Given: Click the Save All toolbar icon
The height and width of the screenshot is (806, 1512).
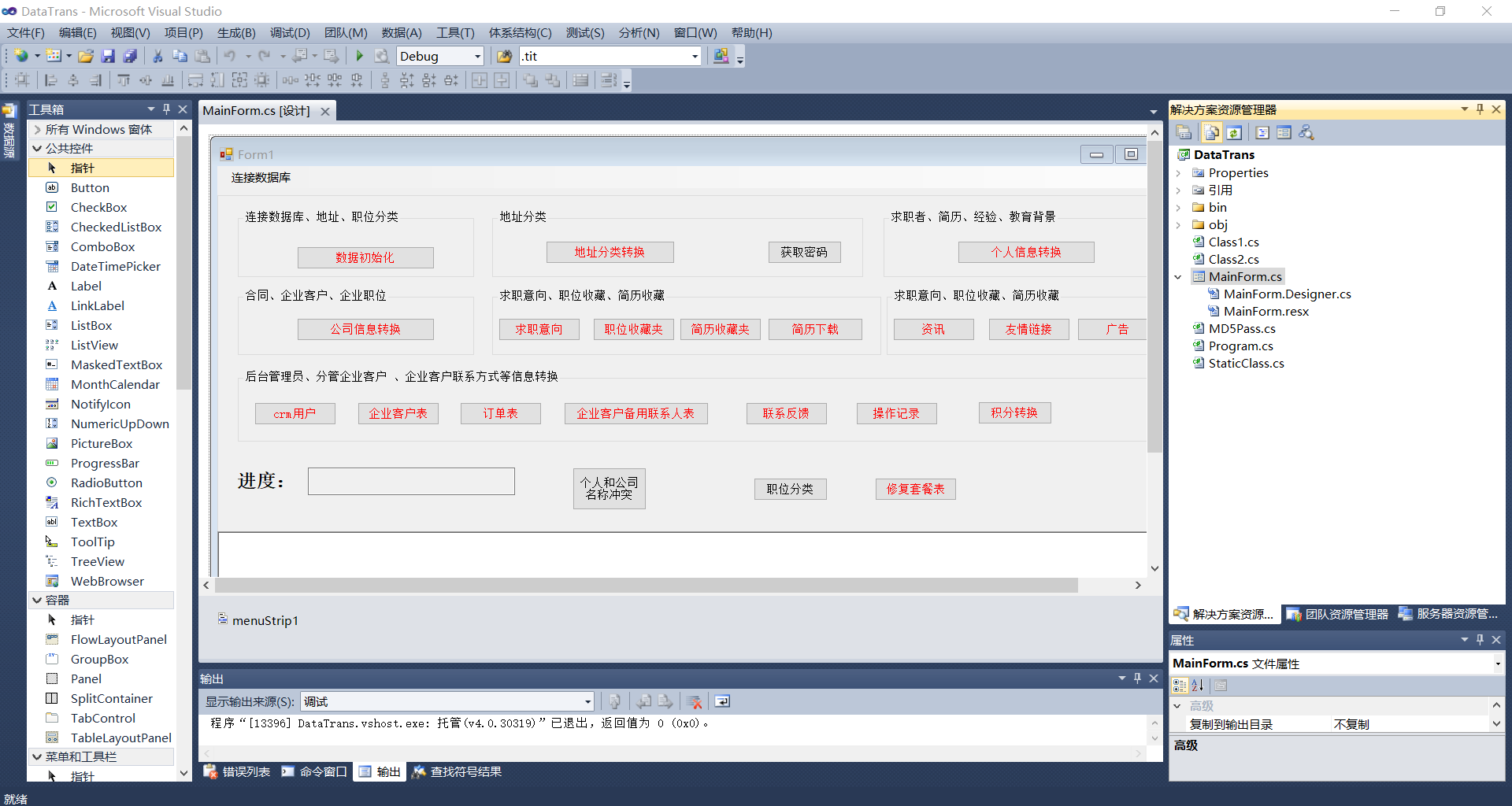Looking at the screenshot, I should tap(130, 56).
